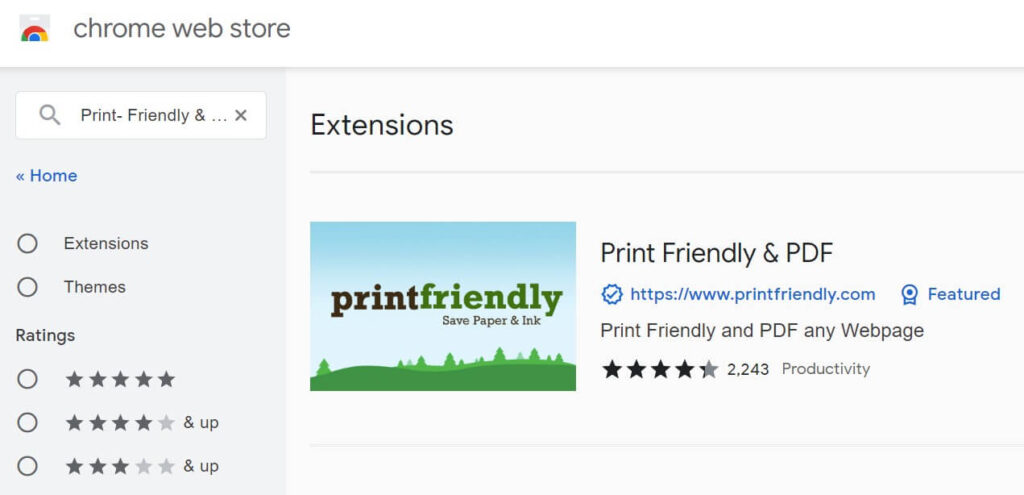Image resolution: width=1024 pixels, height=495 pixels.
Task: Select the Themes radio button
Action: (x=27, y=287)
